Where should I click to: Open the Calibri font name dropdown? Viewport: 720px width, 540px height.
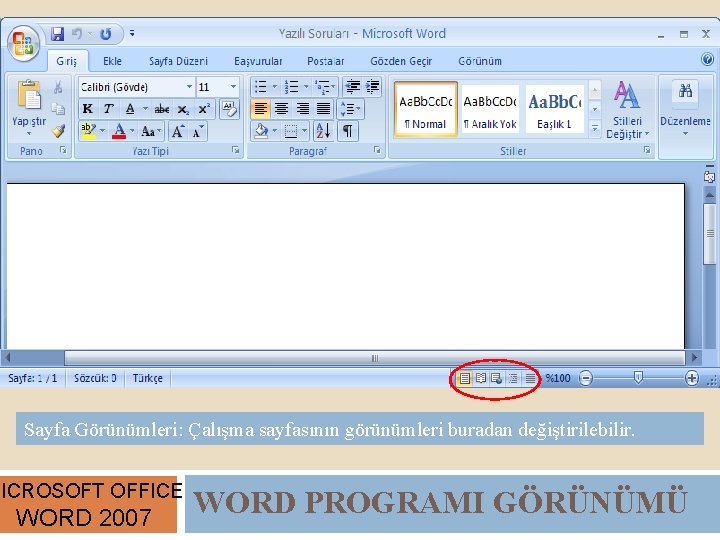(x=189, y=87)
